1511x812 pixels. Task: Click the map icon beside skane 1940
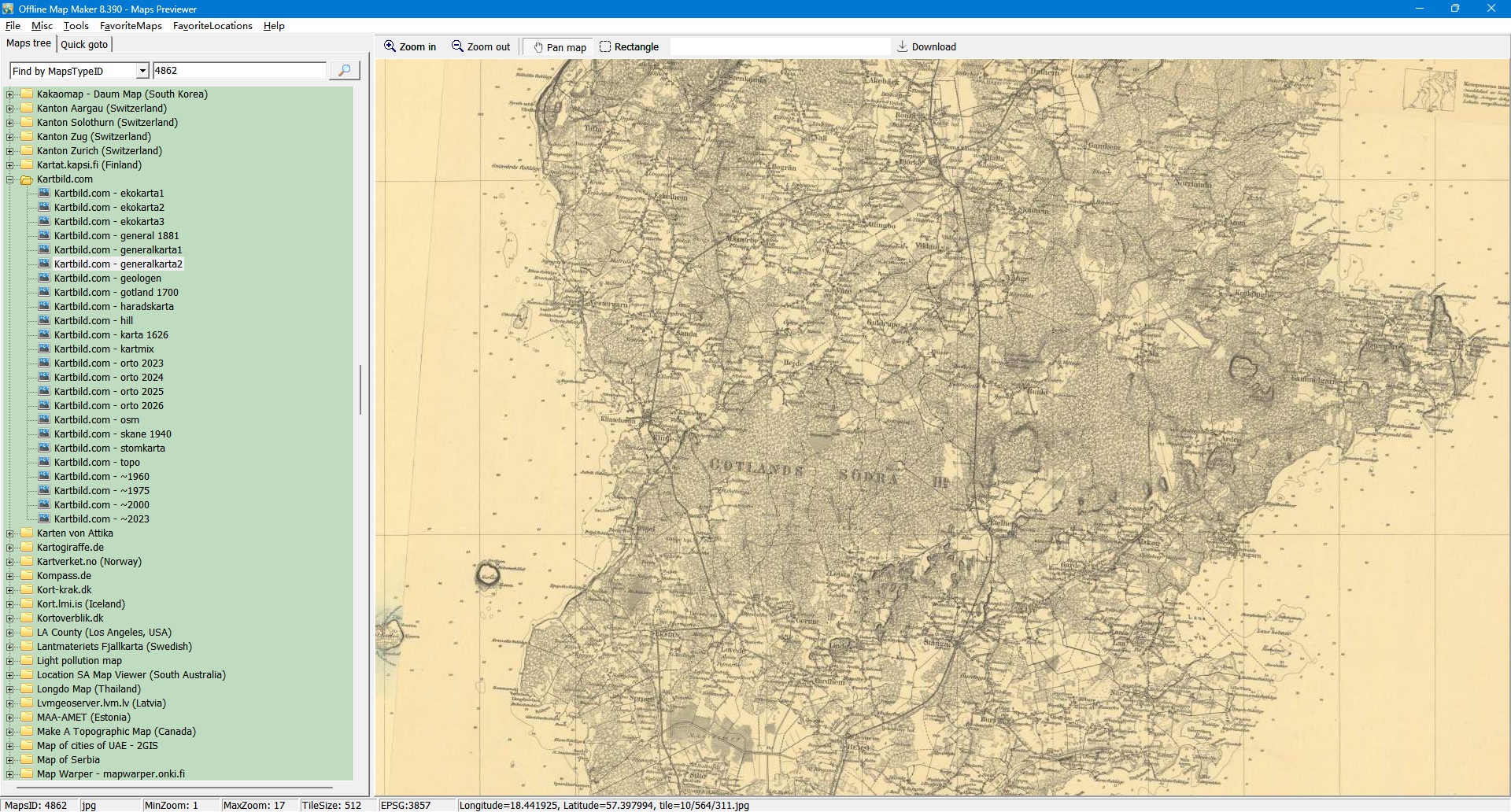coord(44,434)
